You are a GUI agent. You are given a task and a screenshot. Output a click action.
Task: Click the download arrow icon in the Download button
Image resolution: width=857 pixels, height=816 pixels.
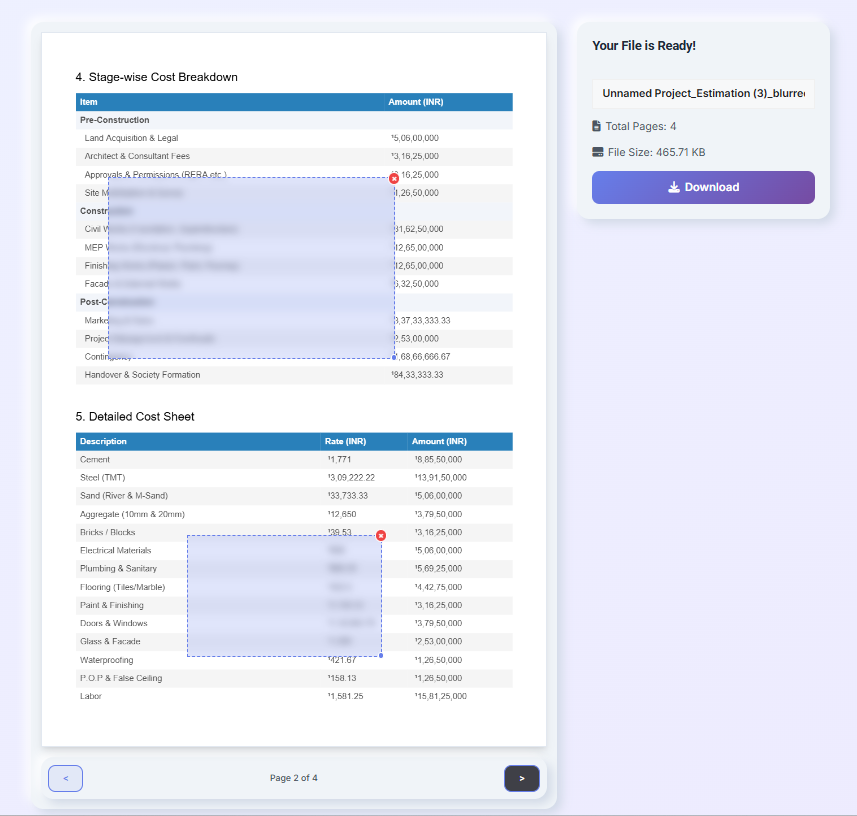(x=674, y=187)
